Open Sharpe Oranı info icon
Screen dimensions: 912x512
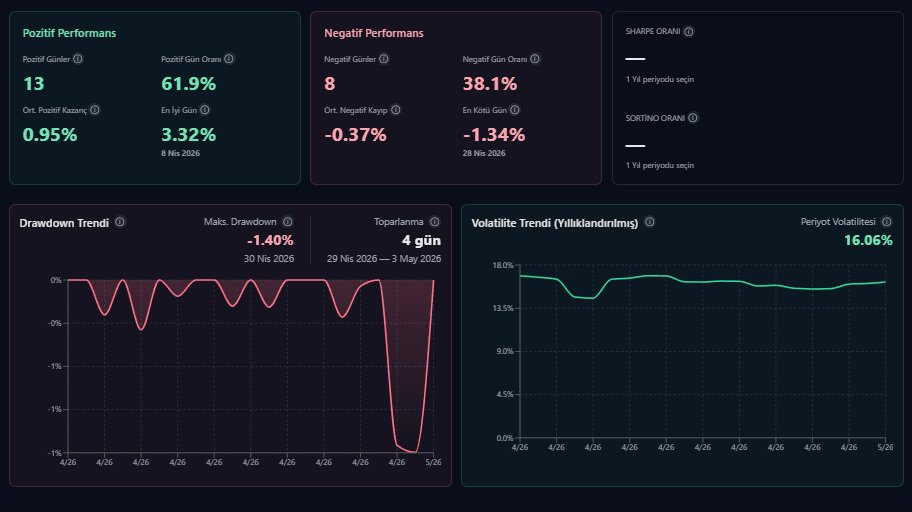coord(689,31)
